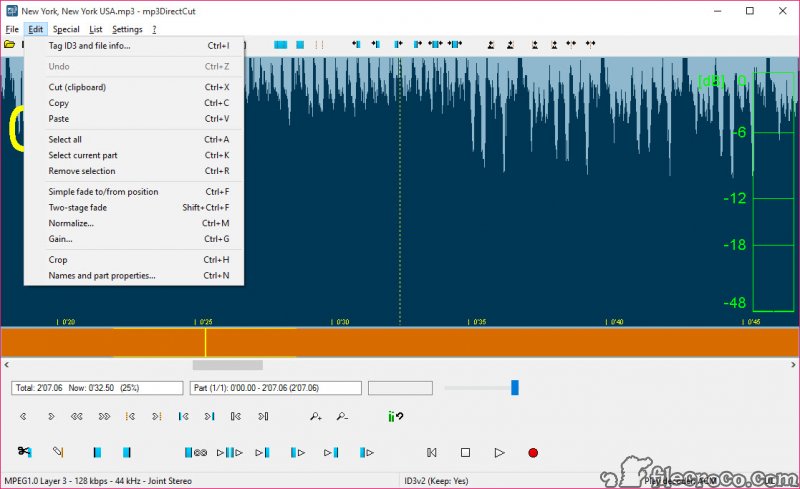800x489 pixels.
Task: Click the single right arrow navigation icon
Action: (51, 417)
